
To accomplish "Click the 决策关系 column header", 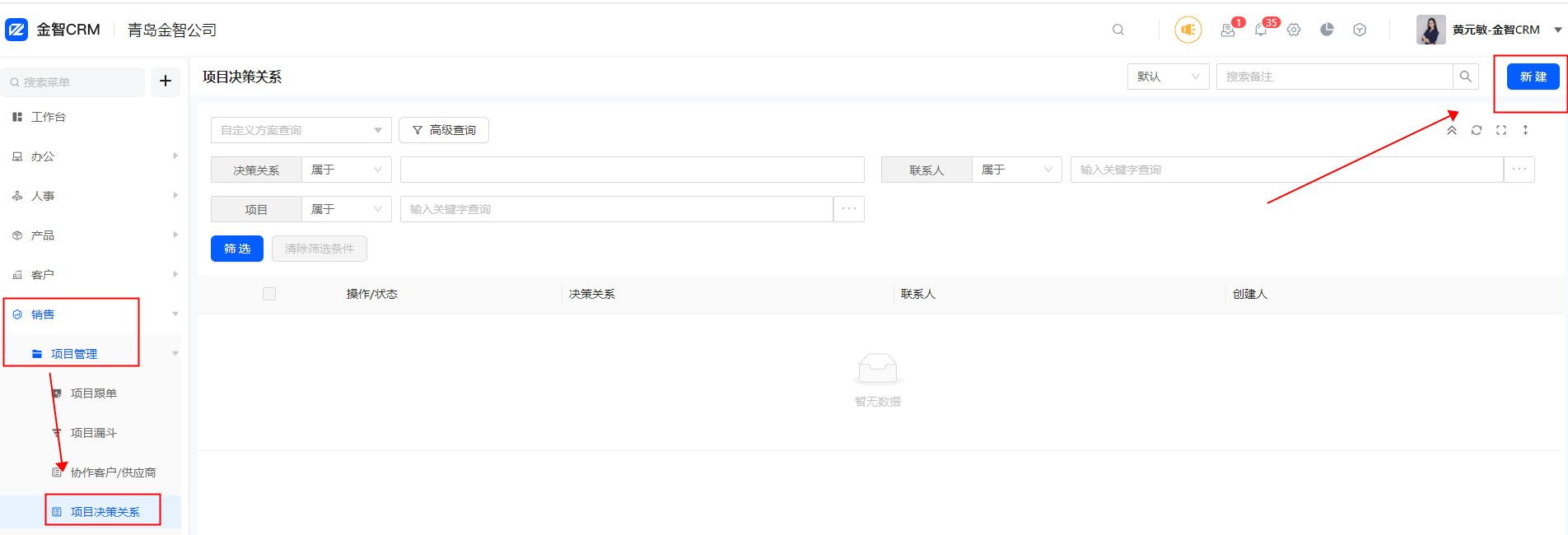I will (x=592, y=294).
